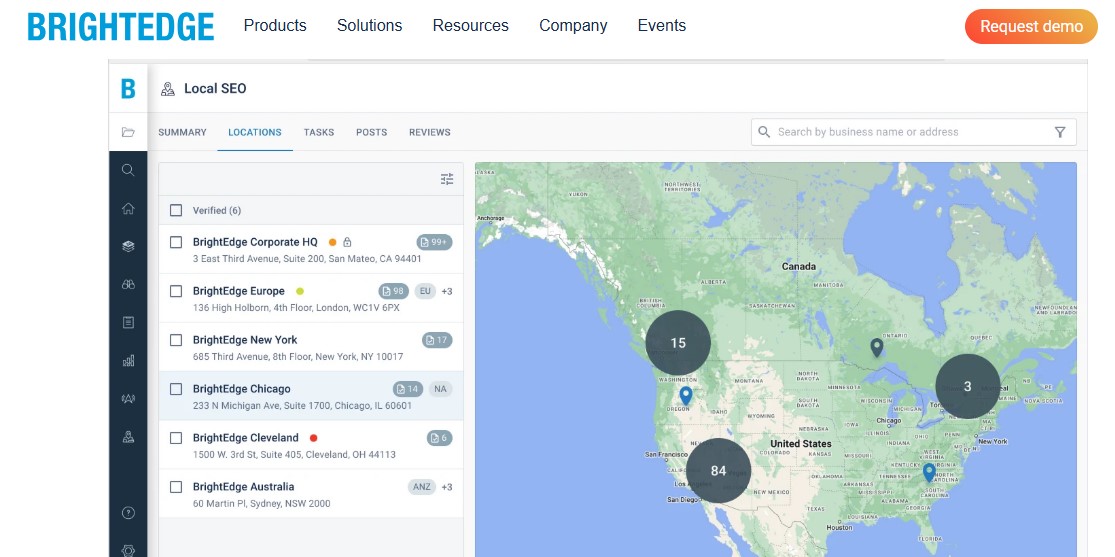Check the BrightEdge New York checkbox

click(176, 340)
